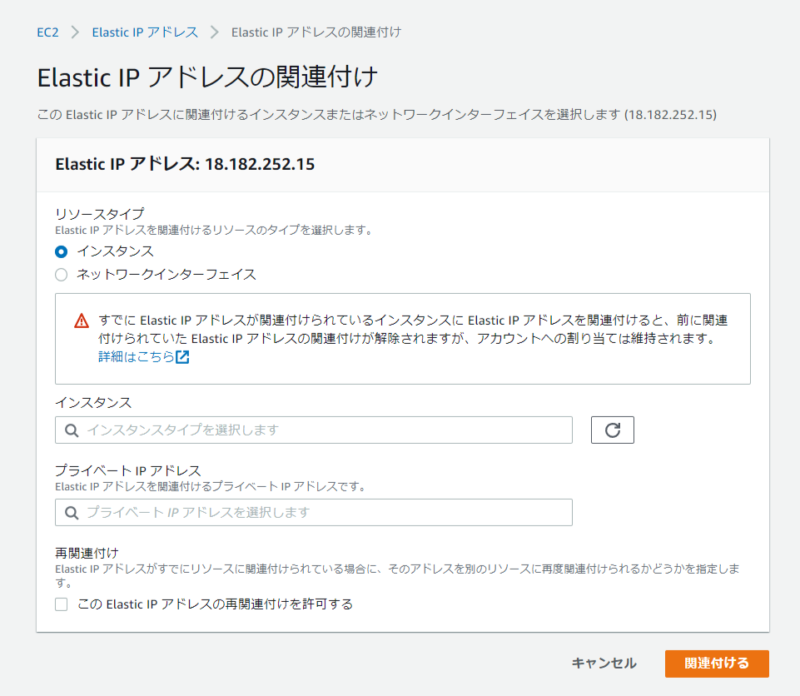Select the インスタンス resource type radio

point(61,252)
